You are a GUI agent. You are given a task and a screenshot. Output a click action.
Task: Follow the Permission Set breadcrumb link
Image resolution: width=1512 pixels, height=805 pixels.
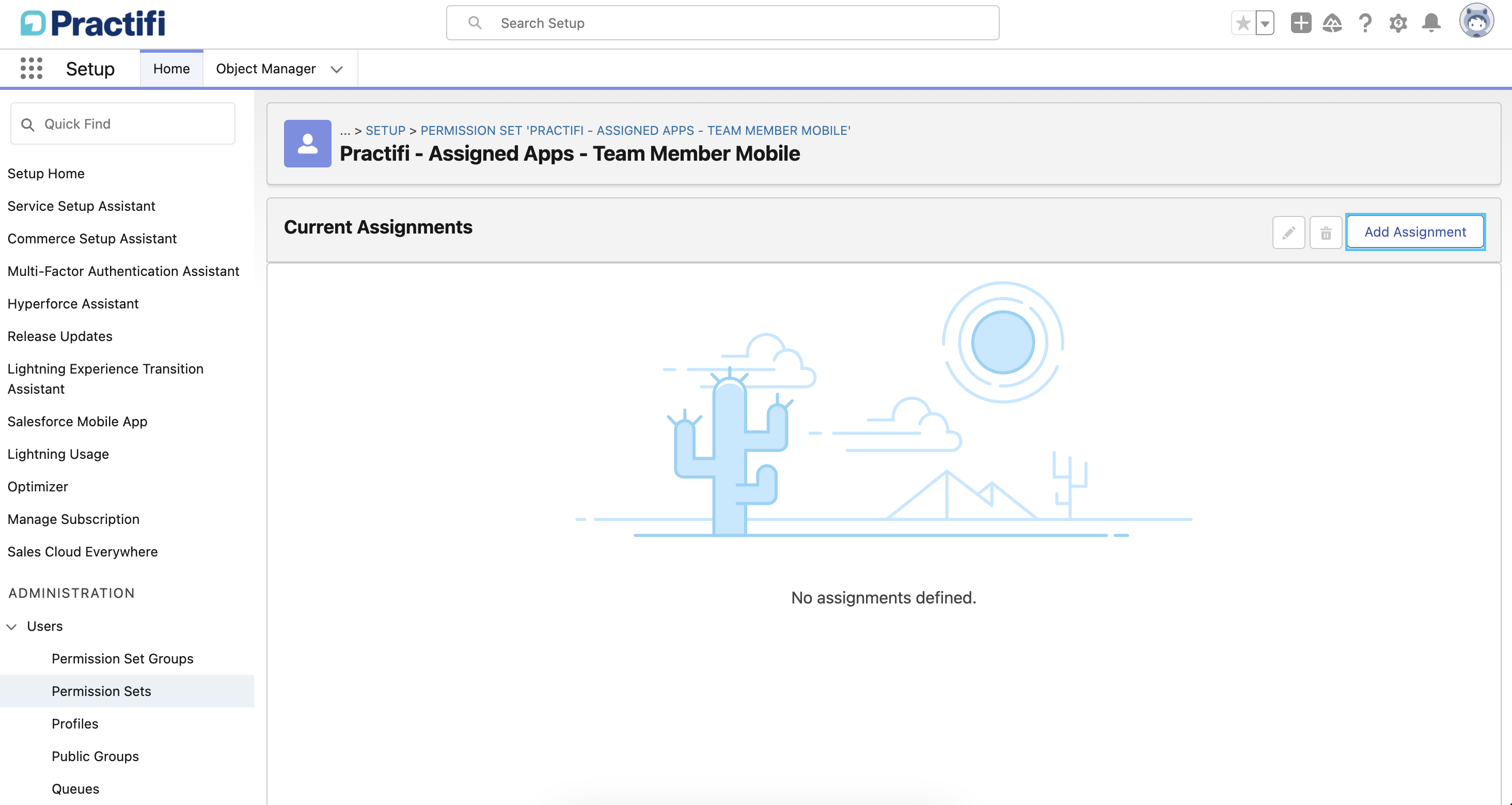click(636, 130)
